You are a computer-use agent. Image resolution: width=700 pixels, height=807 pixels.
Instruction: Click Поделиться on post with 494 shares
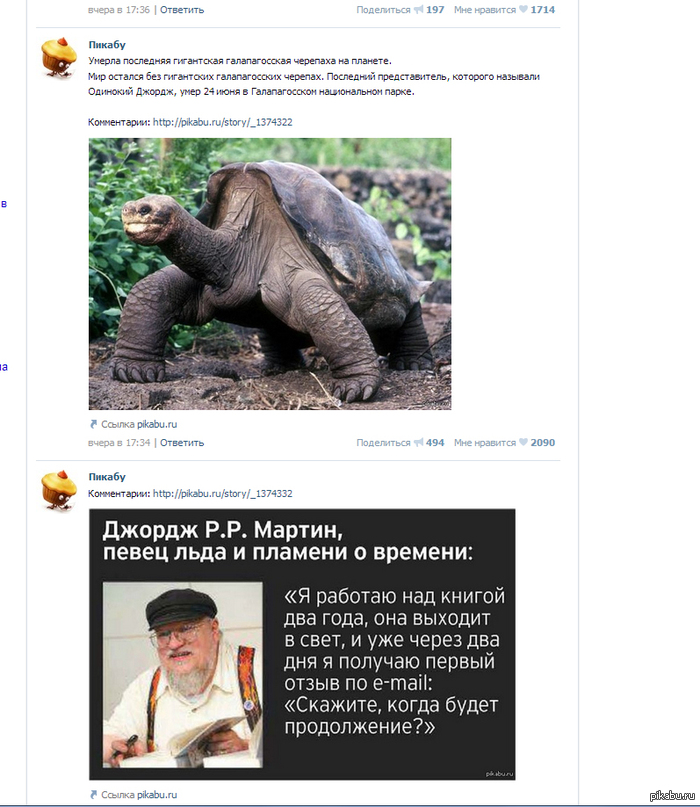point(383,443)
